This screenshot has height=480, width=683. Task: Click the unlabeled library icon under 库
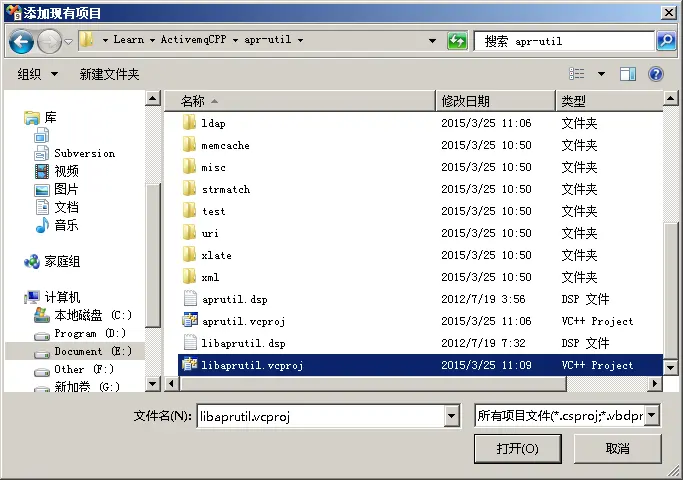point(41,135)
